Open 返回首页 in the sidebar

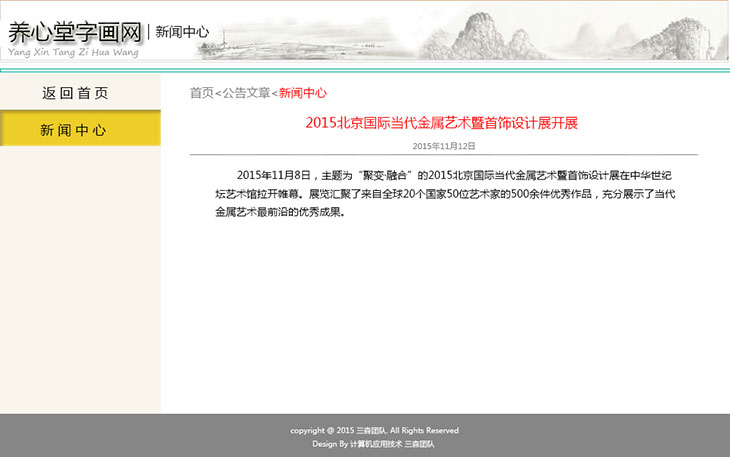[76, 93]
